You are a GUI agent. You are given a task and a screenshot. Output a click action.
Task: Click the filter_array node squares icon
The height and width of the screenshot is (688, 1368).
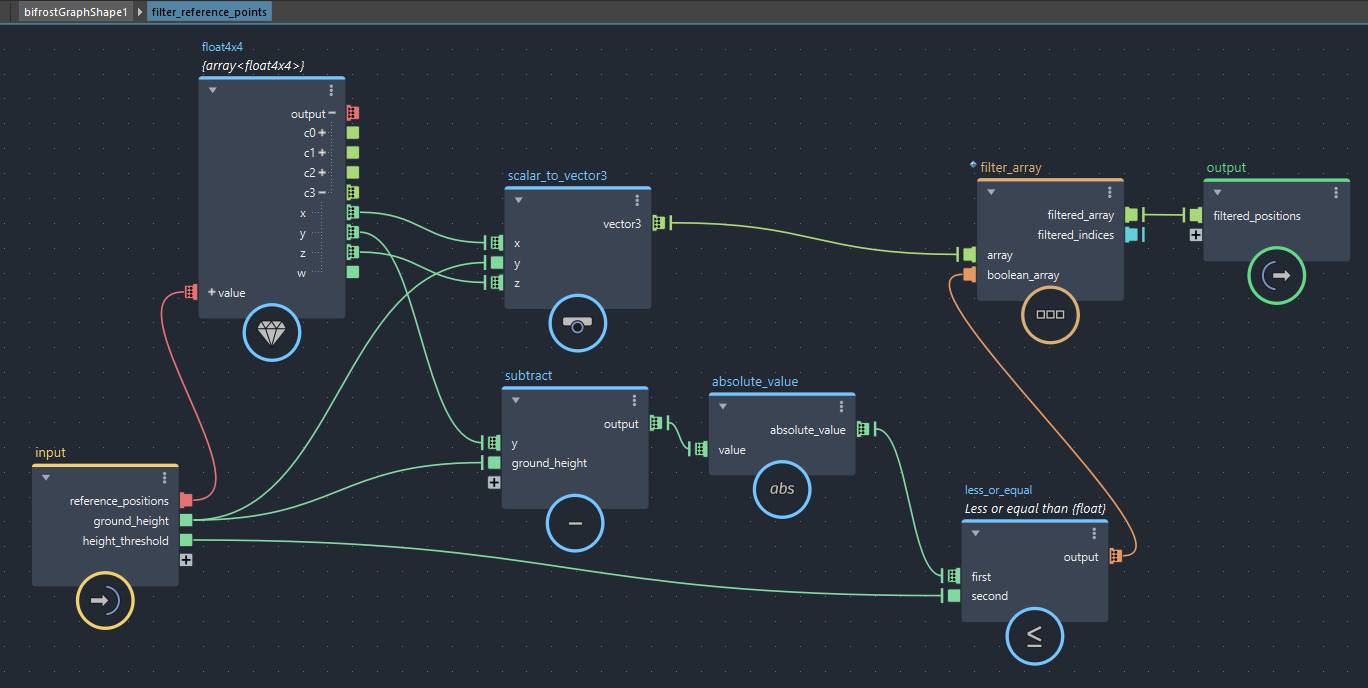point(1050,314)
